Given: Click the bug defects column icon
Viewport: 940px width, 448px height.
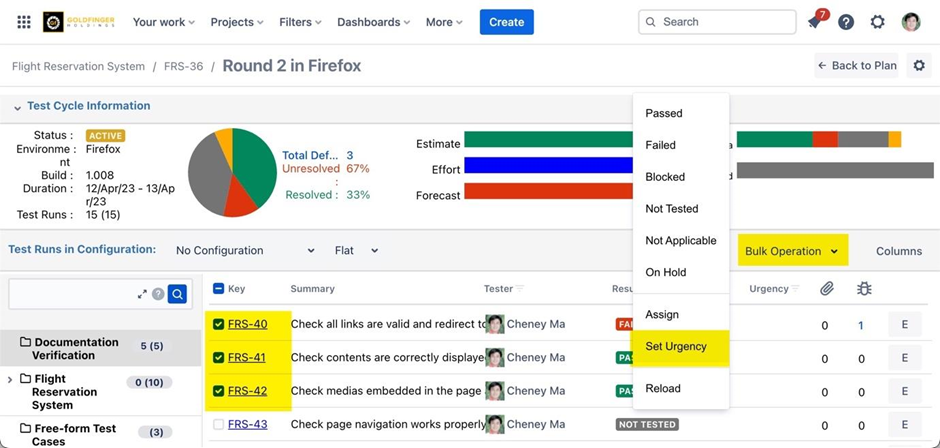Looking at the screenshot, I should pos(866,289).
